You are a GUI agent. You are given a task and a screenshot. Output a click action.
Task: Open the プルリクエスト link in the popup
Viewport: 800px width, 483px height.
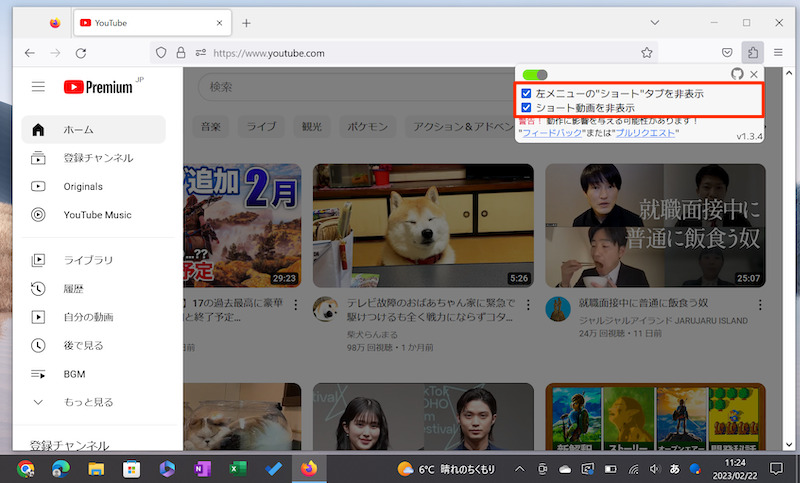pyautogui.click(x=645, y=132)
